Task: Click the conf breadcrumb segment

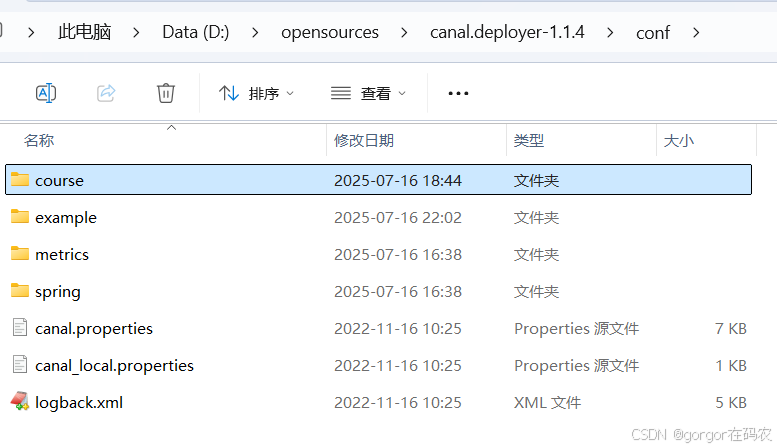Action: (653, 33)
